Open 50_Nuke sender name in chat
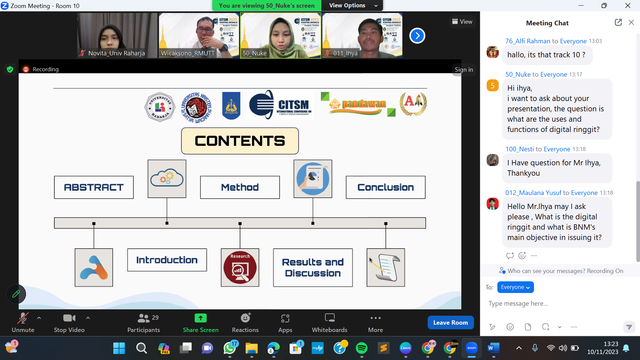 click(x=518, y=74)
